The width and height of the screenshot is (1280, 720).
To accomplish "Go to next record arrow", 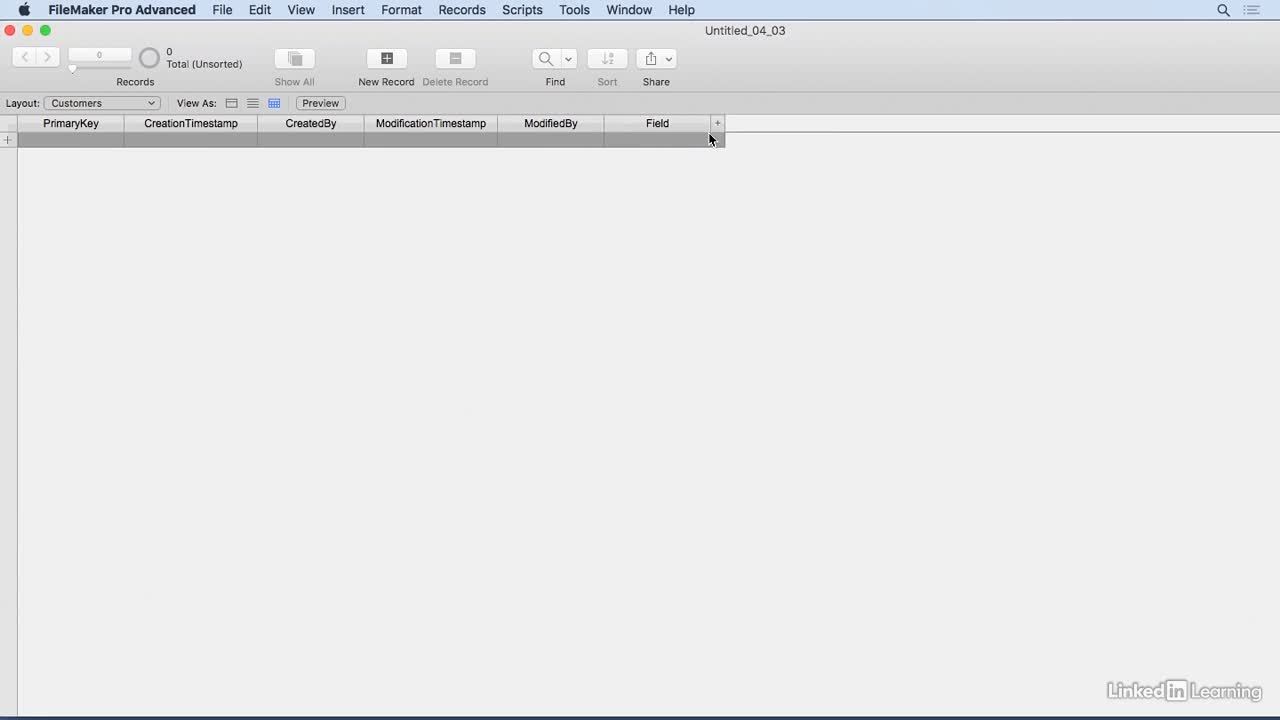I will pyautogui.click(x=48, y=58).
